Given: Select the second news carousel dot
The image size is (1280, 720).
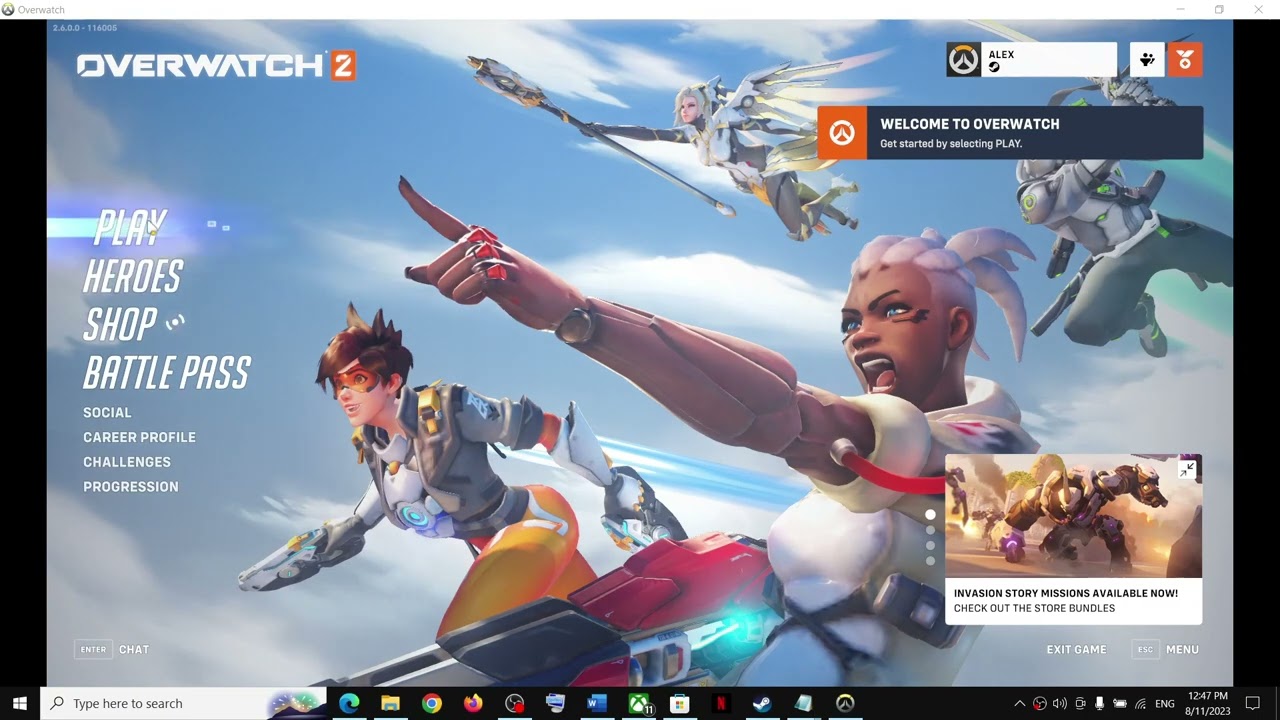Looking at the screenshot, I should (x=930, y=530).
